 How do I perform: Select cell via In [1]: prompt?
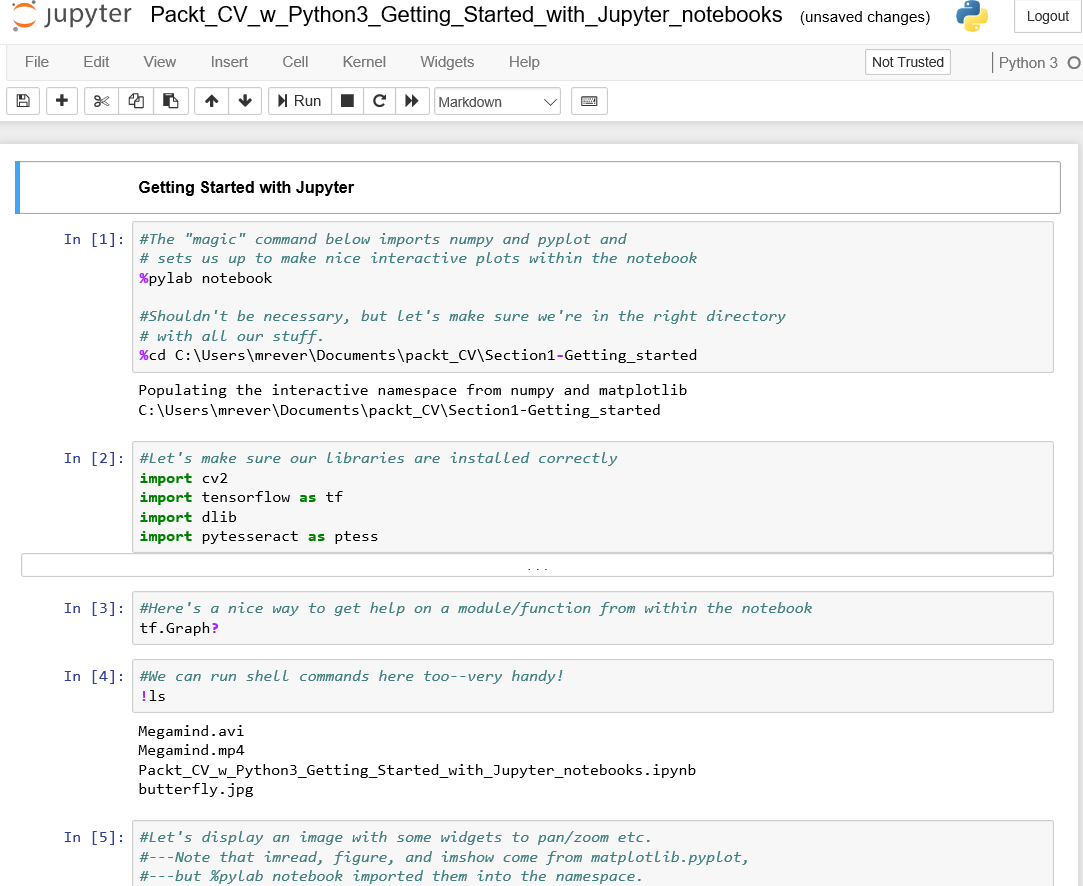(94, 239)
